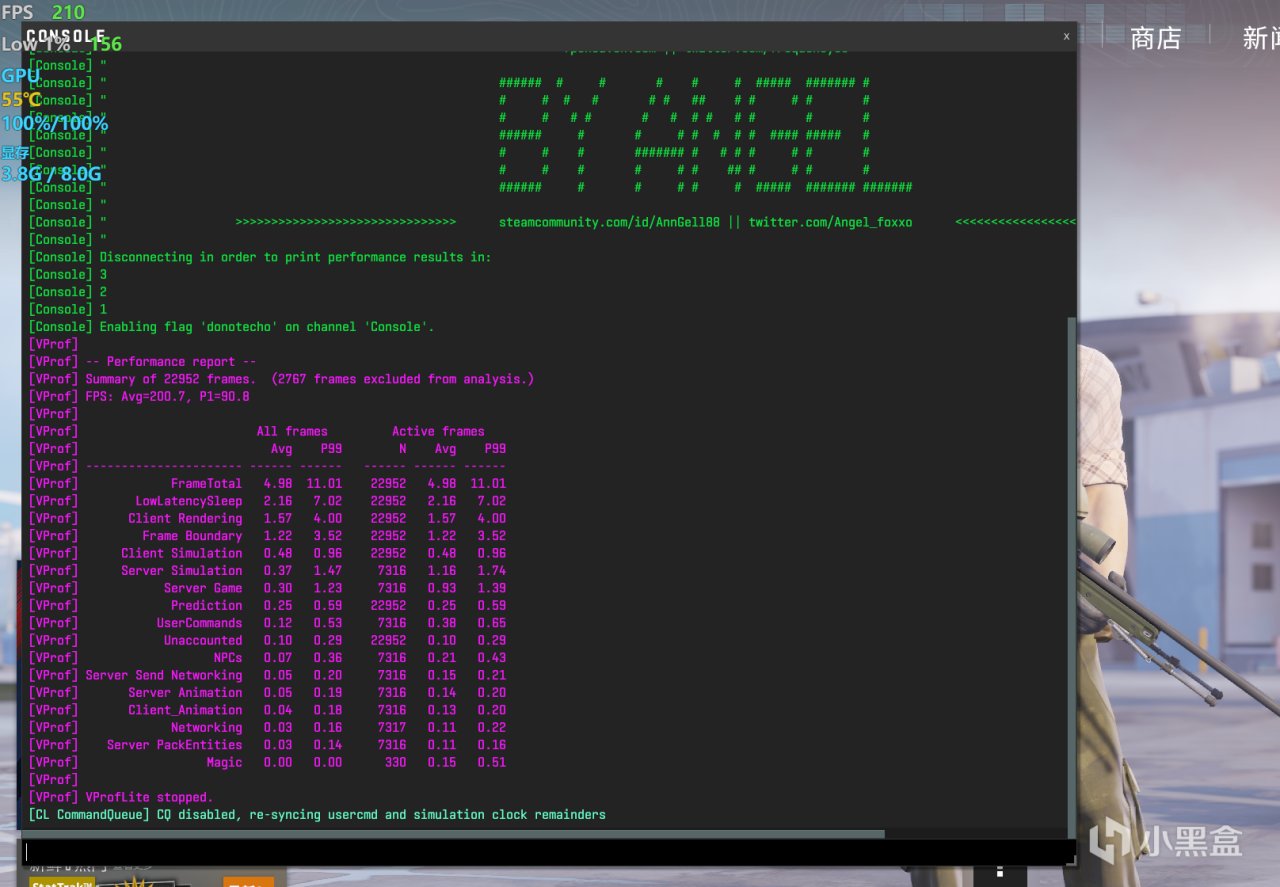1280x887 pixels.
Task: Close the console window with the x button
Action: [x=1066, y=36]
